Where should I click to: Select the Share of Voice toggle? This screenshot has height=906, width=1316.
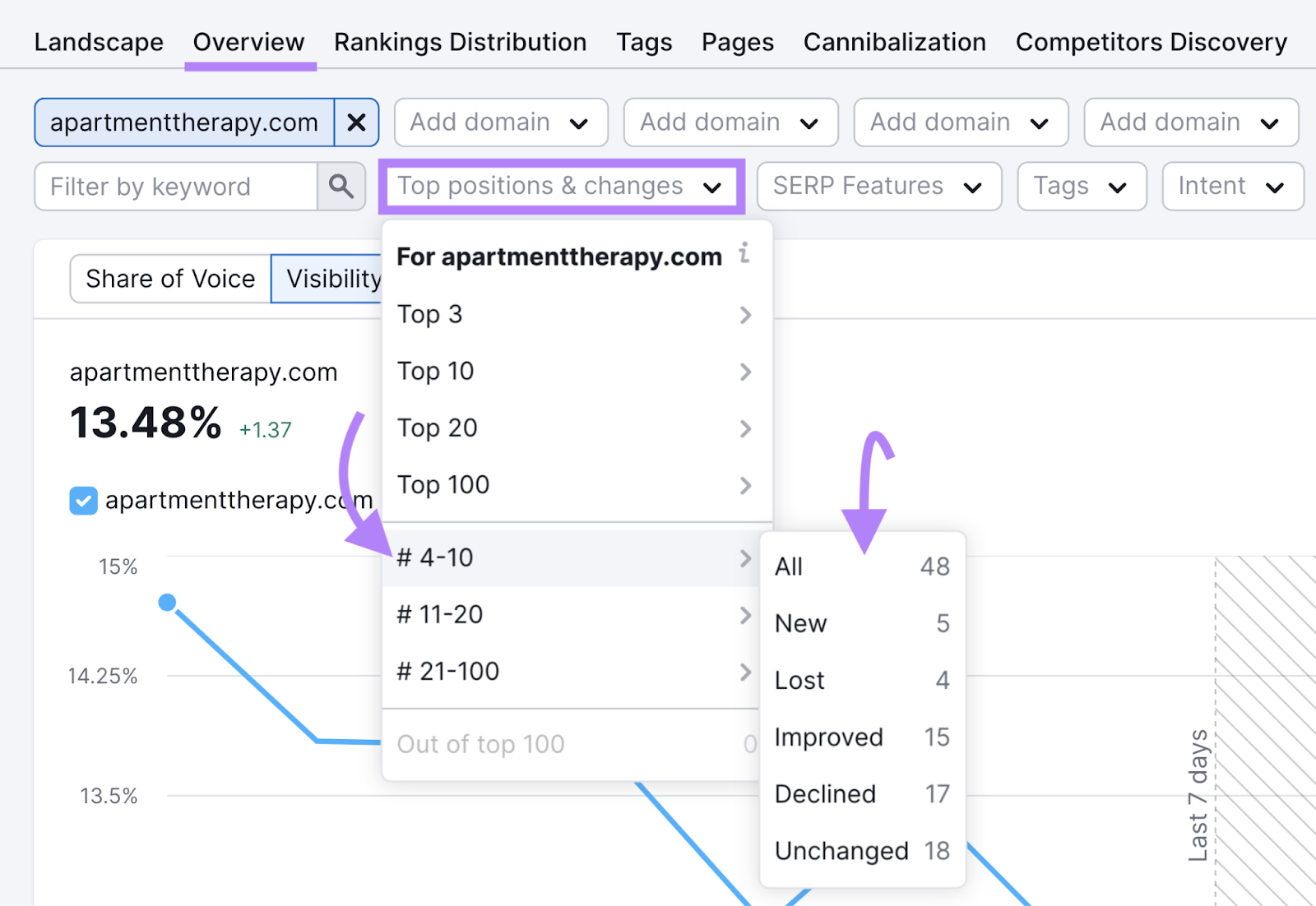coord(170,279)
